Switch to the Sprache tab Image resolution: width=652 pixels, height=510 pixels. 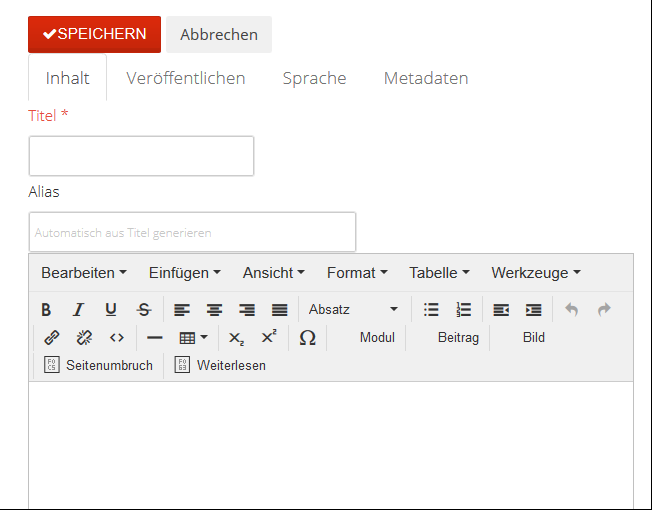pos(314,78)
